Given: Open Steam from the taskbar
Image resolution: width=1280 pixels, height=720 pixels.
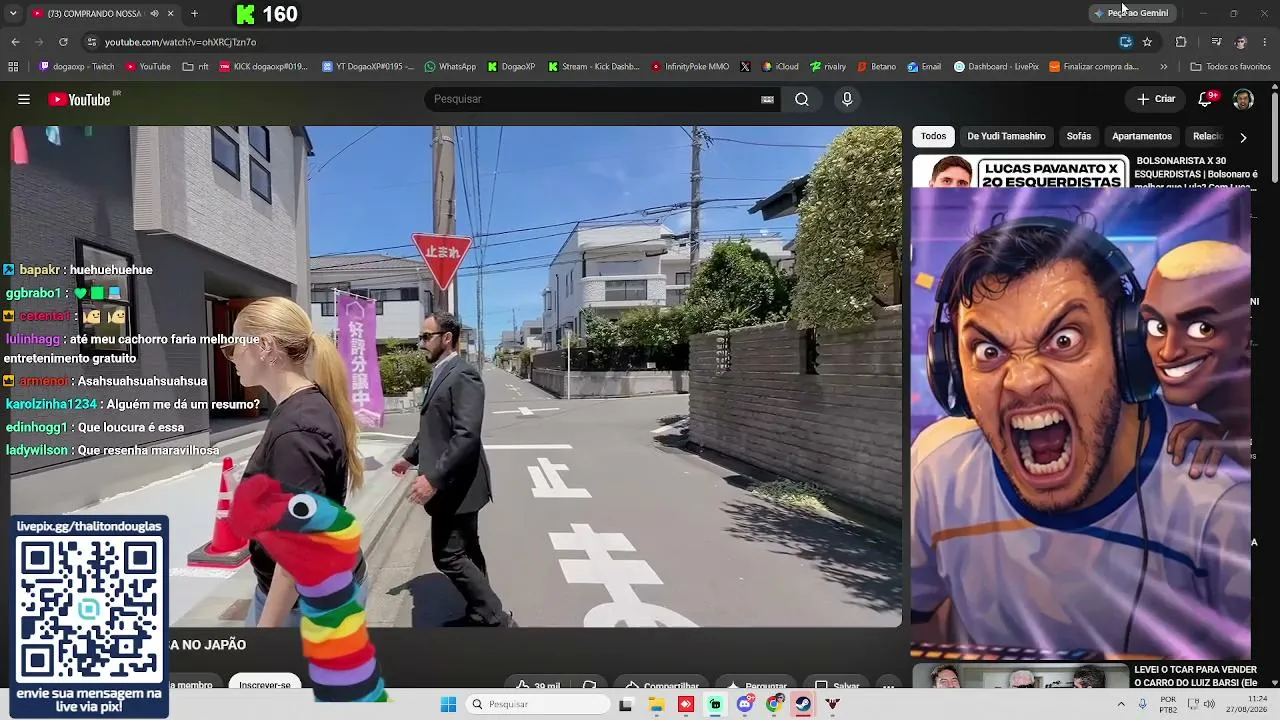Looking at the screenshot, I should coord(803,704).
